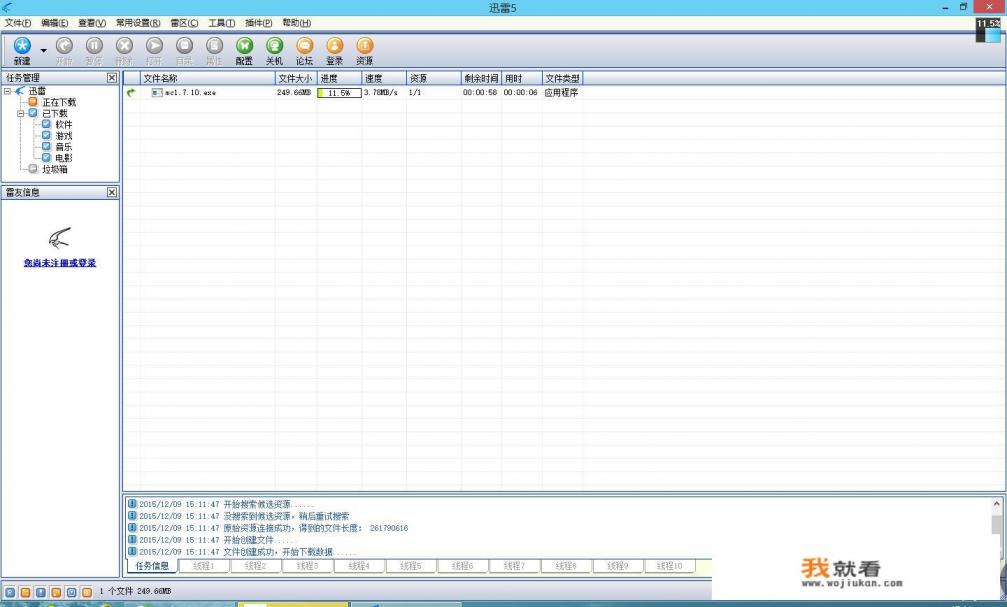Click the 3.78MB/s speed value
This screenshot has height=607, width=1007.
[381, 92]
